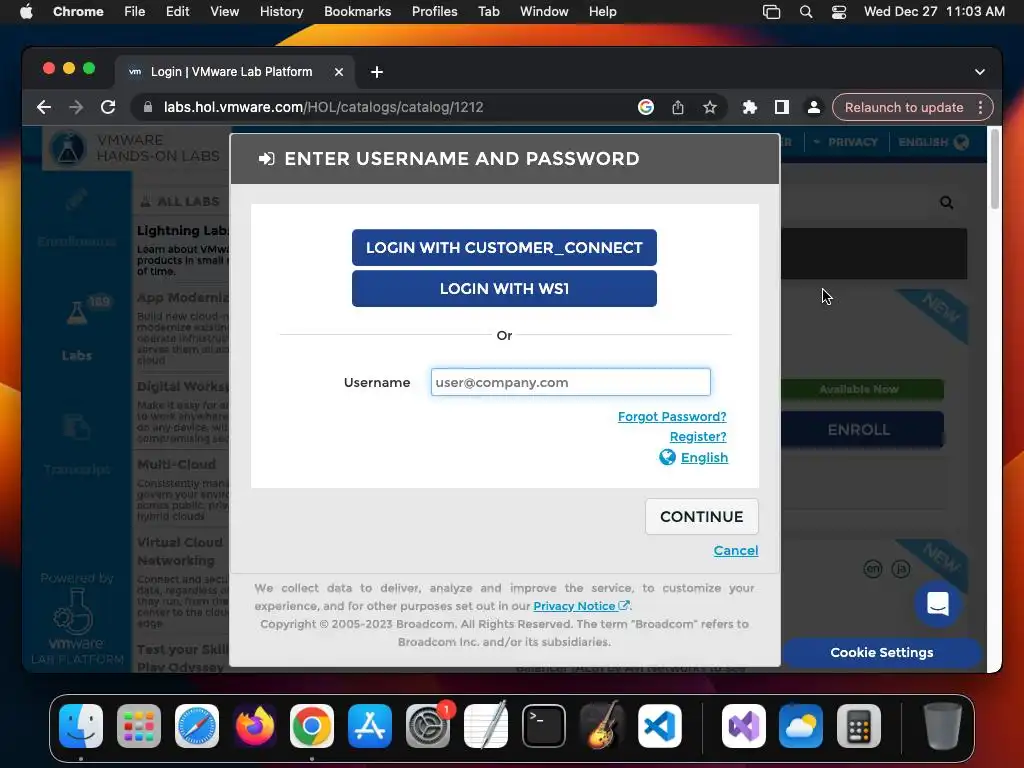This screenshot has height=768, width=1024.
Task: Open Calculator from the Dock
Action: click(x=858, y=726)
